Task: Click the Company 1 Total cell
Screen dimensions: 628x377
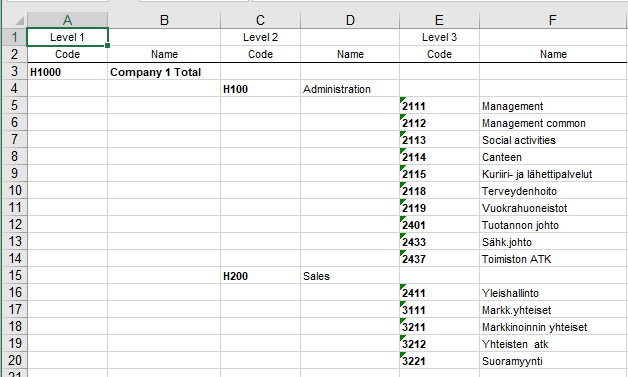Action: point(164,72)
